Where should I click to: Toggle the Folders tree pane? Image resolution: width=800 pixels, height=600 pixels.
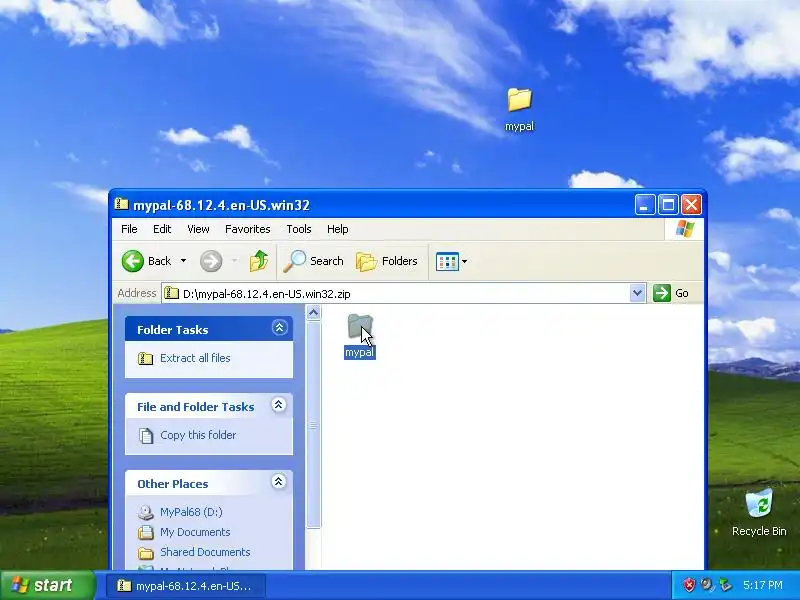(x=387, y=261)
